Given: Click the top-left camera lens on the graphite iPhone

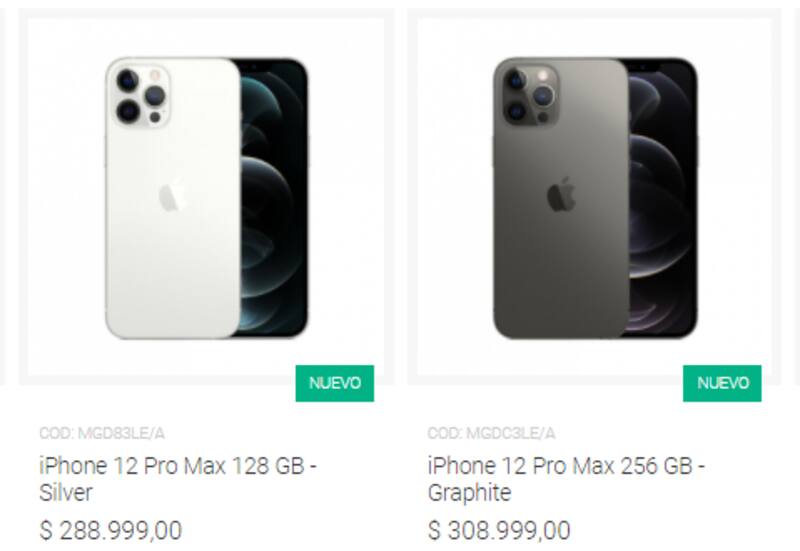Looking at the screenshot, I should [x=516, y=80].
